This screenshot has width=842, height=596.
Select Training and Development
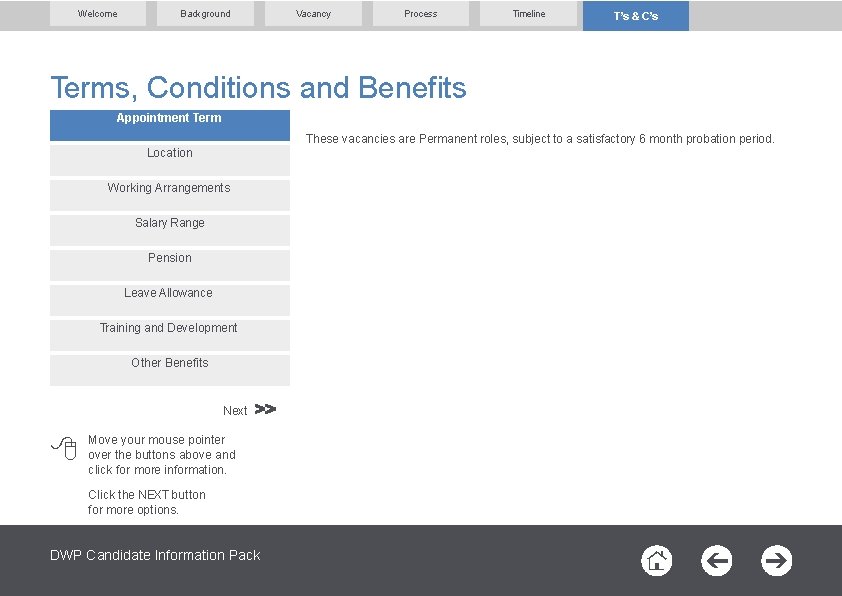coord(169,334)
